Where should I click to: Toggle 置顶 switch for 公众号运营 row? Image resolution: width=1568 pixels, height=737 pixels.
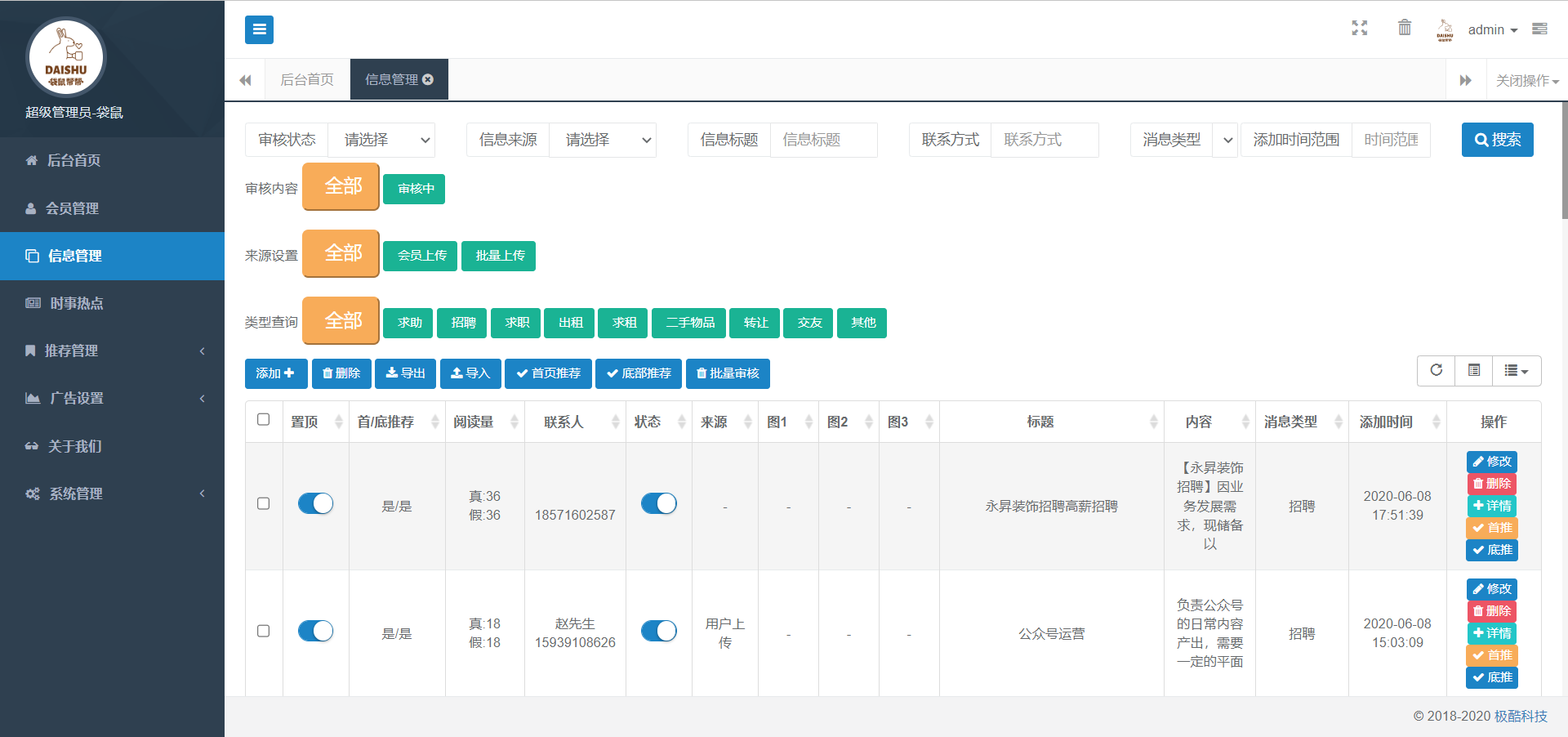click(x=316, y=631)
